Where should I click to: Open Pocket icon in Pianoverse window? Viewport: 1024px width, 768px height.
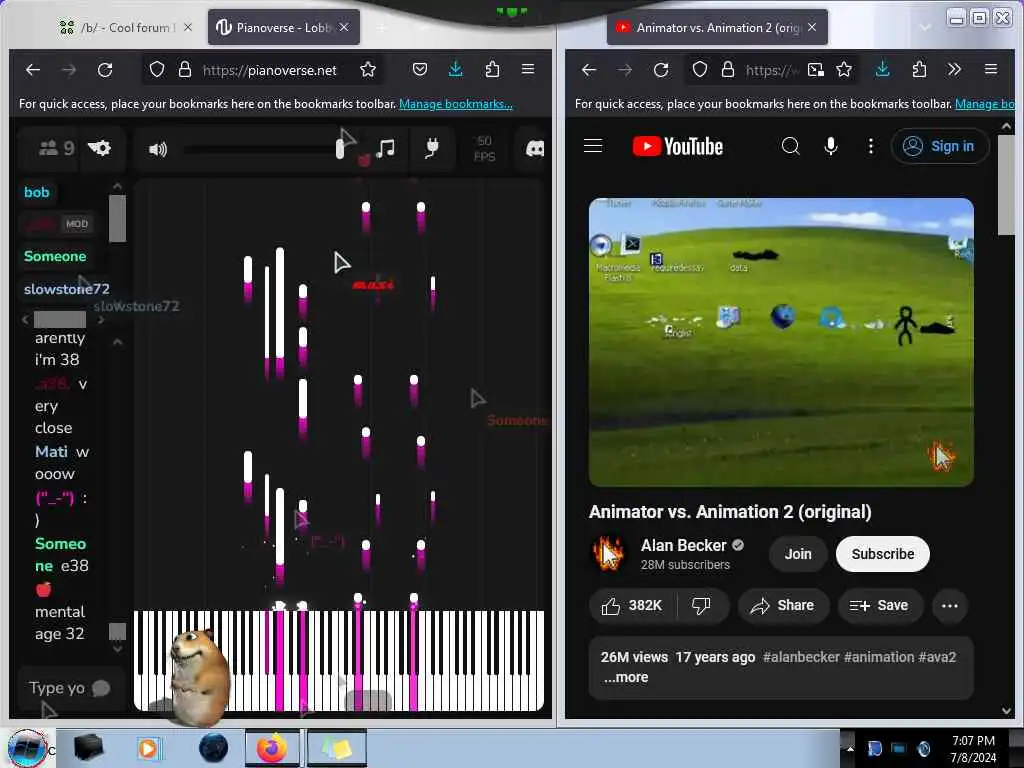pos(420,69)
